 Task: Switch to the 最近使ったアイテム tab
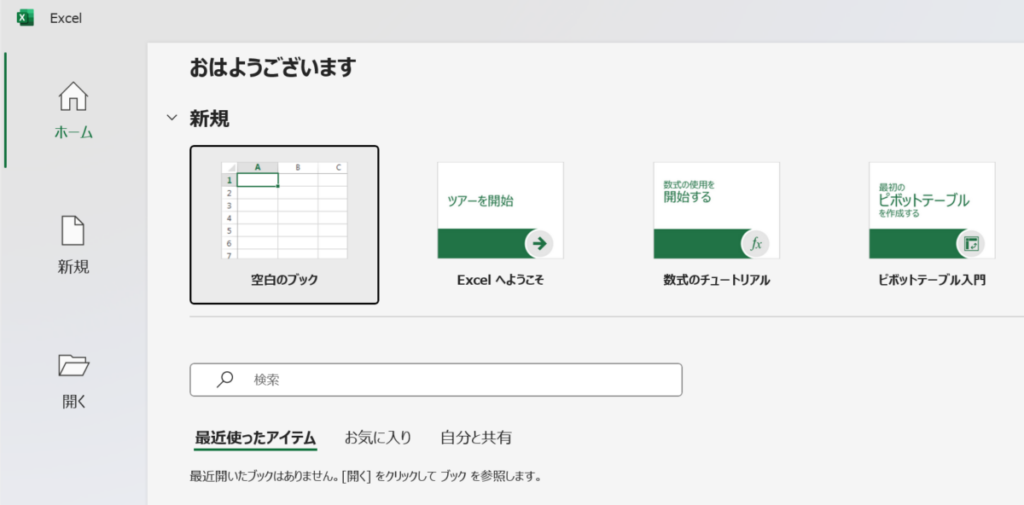pyautogui.click(x=255, y=437)
